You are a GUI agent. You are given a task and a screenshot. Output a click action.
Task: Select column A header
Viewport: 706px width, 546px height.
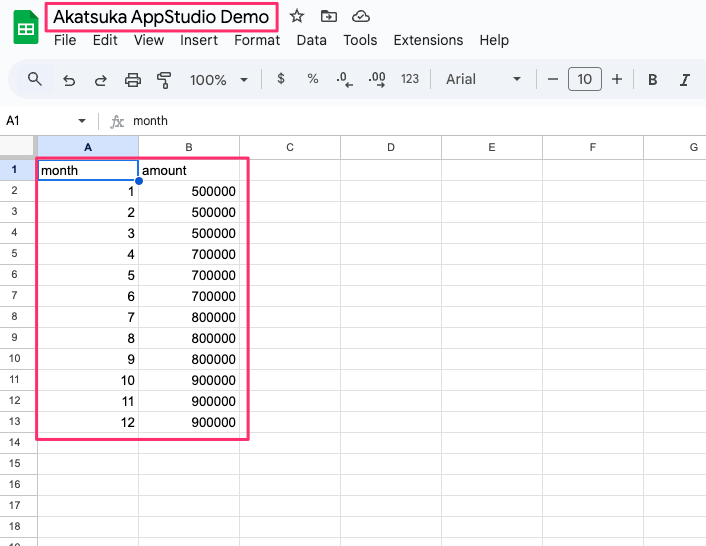coord(88,147)
